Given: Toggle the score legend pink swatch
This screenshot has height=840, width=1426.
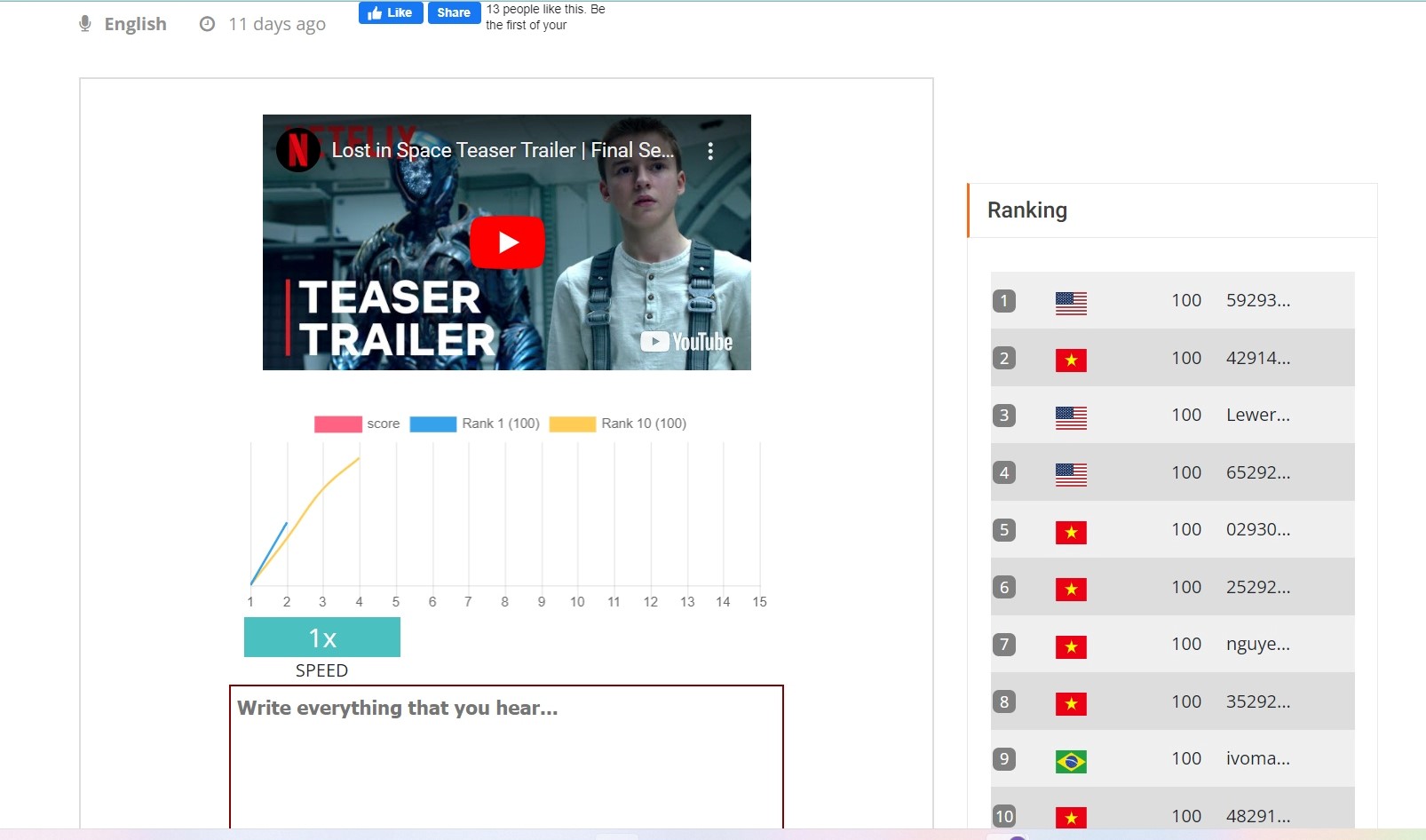Looking at the screenshot, I should 337,424.
